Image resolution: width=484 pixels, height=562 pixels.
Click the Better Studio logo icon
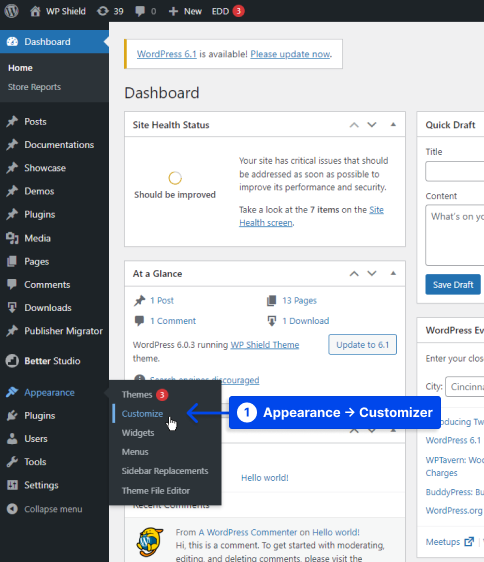(x=12, y=361)
